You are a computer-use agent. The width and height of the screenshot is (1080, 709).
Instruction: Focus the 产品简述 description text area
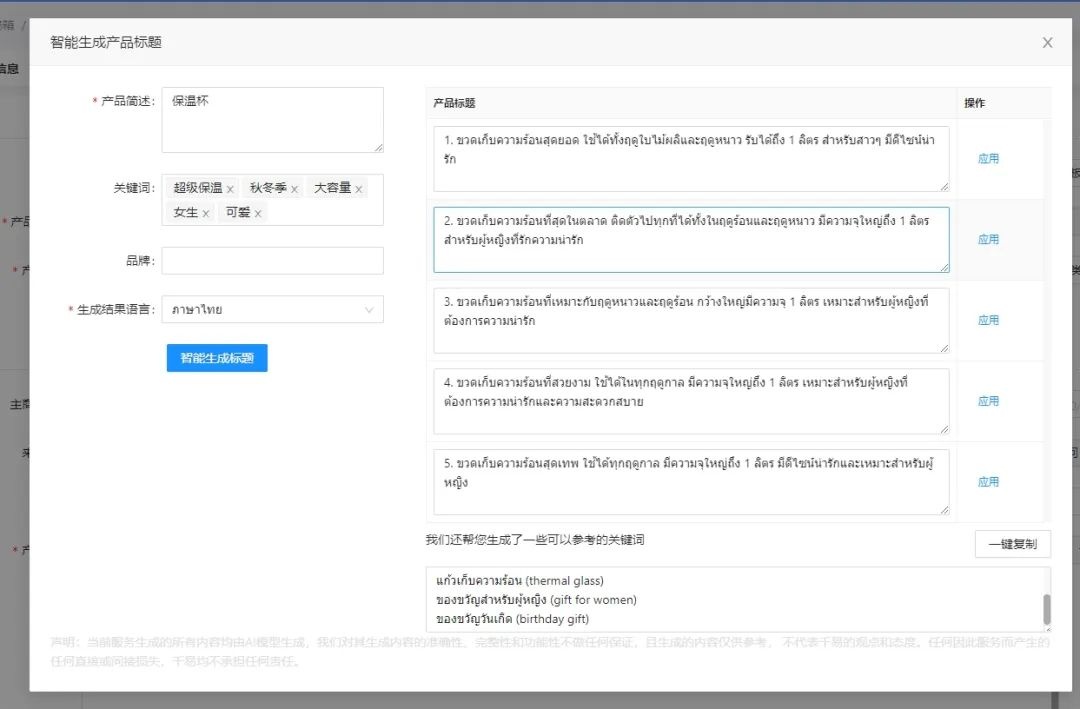[x=273, y=120]
